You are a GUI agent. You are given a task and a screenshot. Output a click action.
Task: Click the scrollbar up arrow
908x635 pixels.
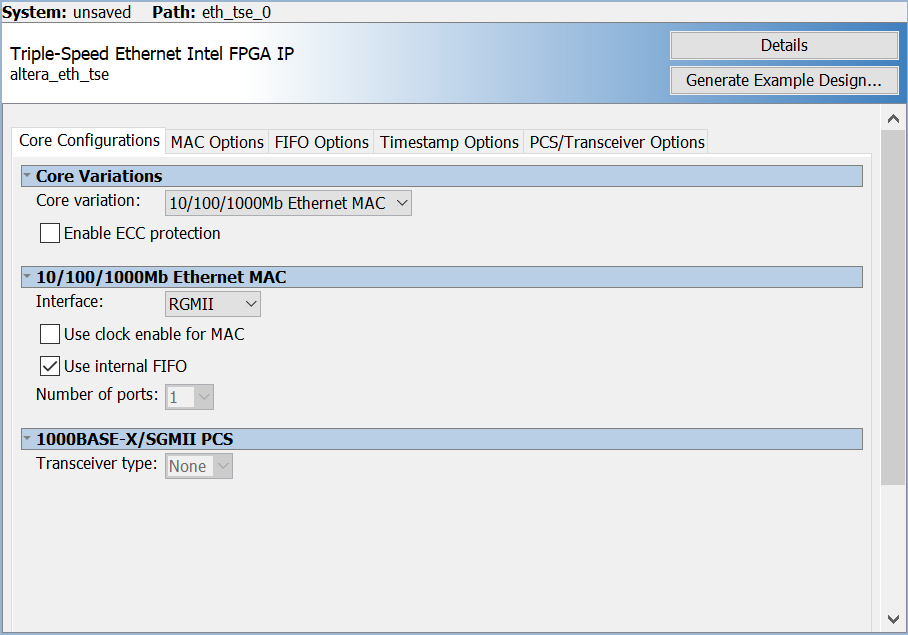click(x=894, y=119)
